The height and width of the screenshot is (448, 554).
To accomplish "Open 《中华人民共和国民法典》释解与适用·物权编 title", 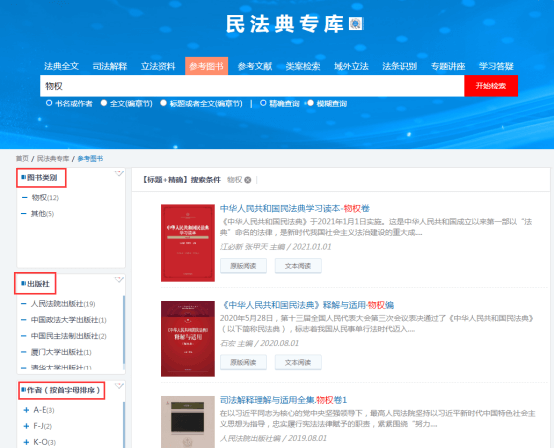I will (307, 305).
